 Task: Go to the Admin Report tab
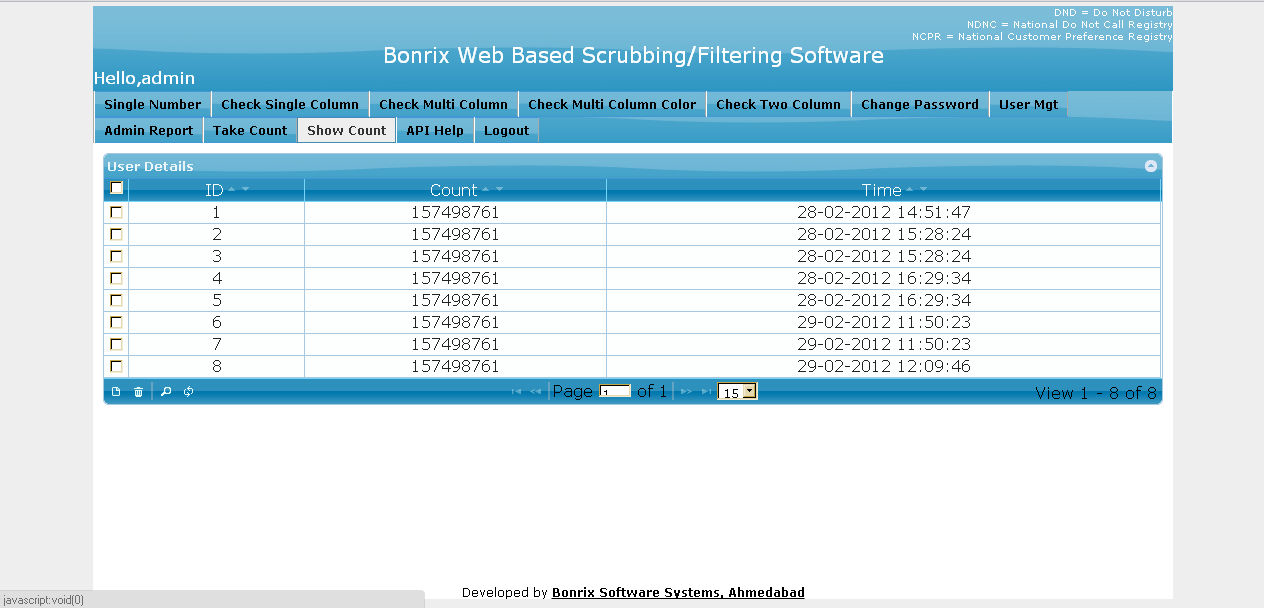(x=149, y=130)
